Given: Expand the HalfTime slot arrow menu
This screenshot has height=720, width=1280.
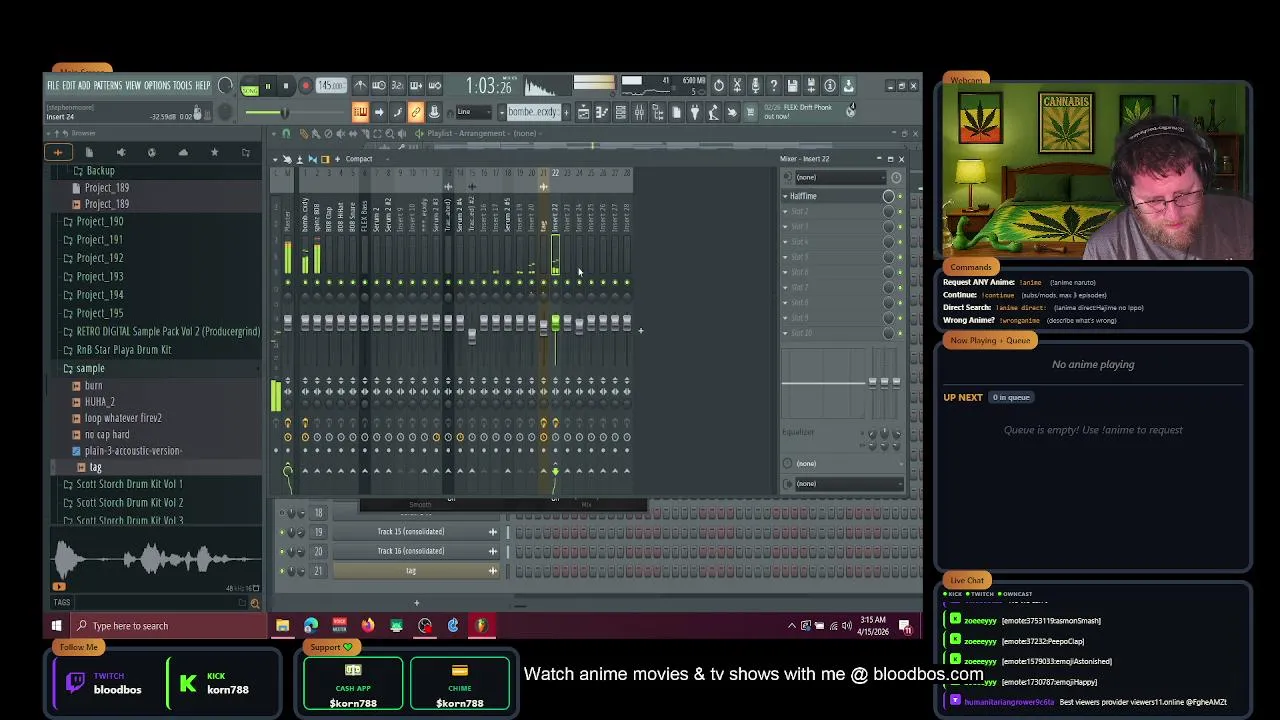Looking at the screenshot, I should pyautogui.click(x=786, y=196).
